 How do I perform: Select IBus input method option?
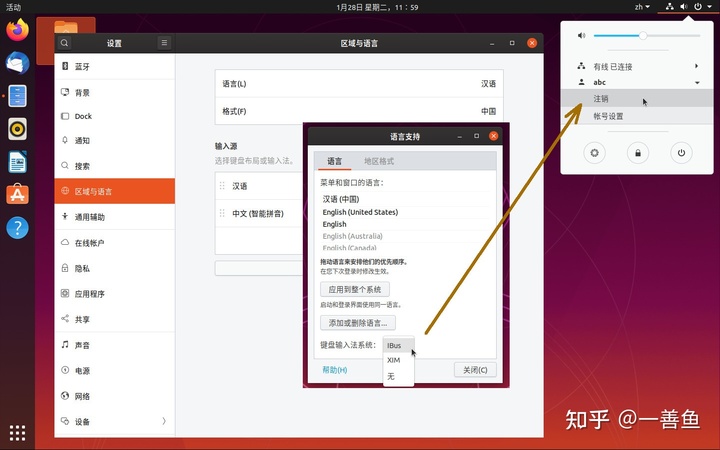[398, 345]
